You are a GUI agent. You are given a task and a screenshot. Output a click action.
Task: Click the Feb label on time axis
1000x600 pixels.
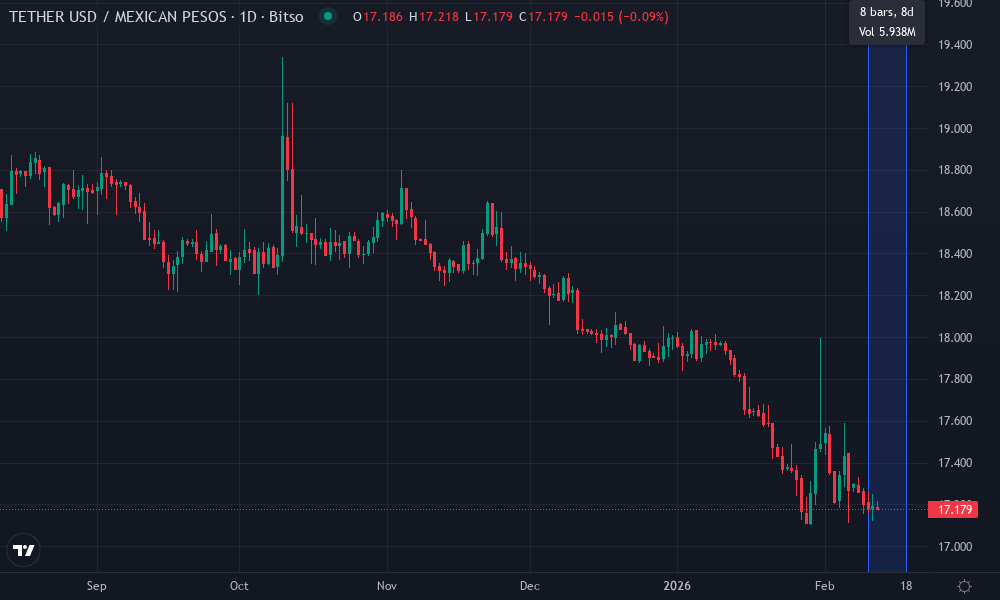(825, 587)
